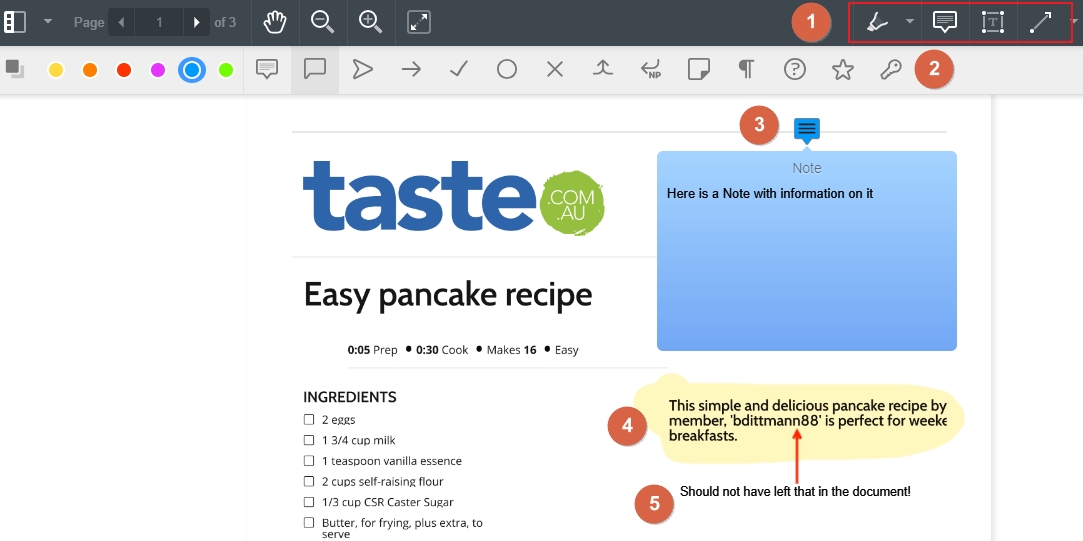1083x541 pixels.
Task: Go to the previous page arrow
Action: click(122, 23)
